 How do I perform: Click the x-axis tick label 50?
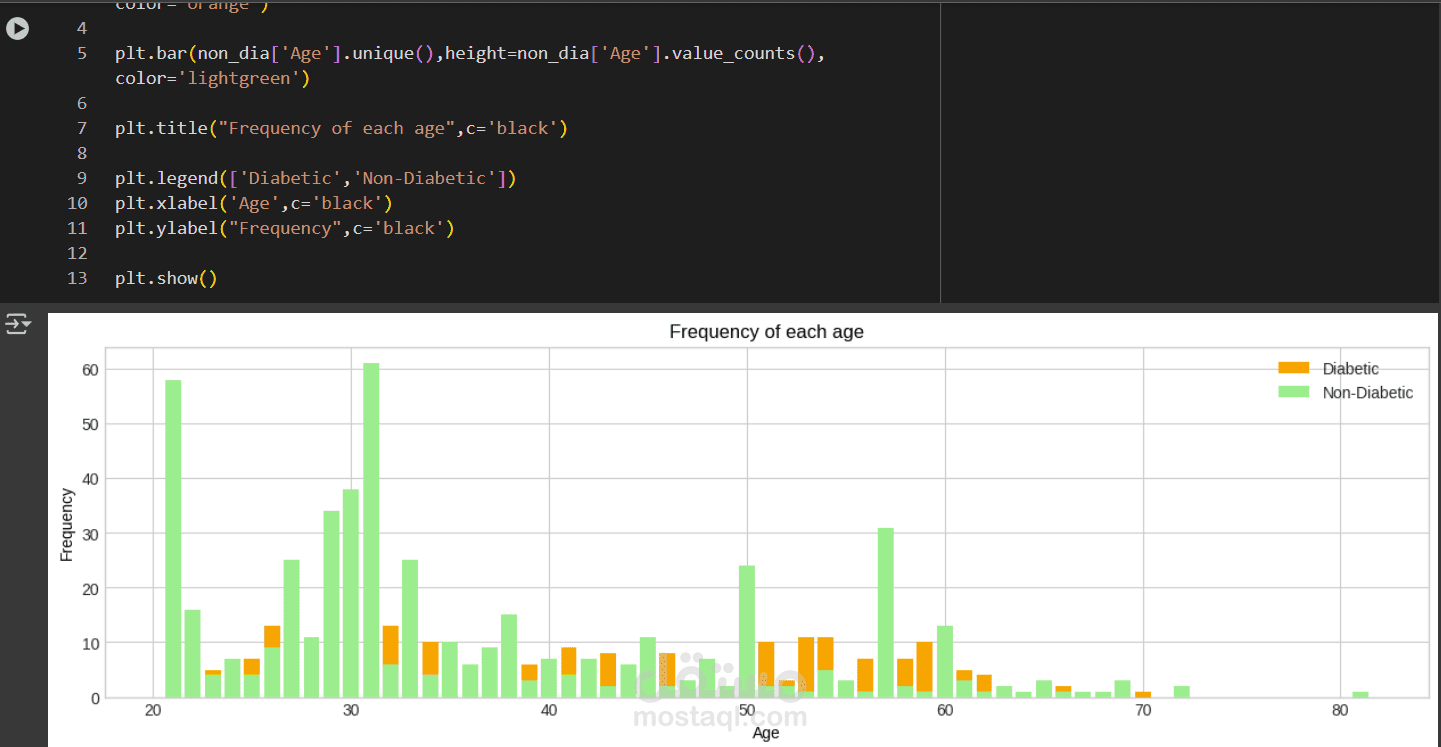pos(746,710)
